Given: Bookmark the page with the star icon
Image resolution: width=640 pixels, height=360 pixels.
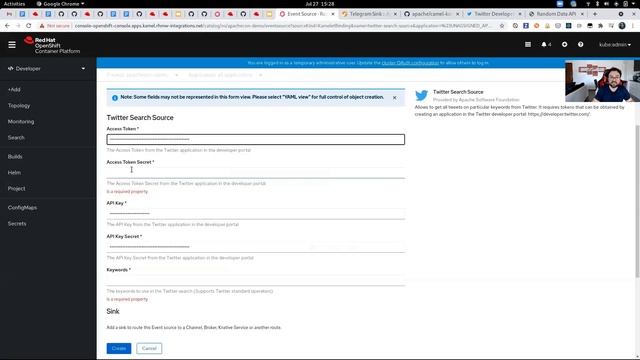Looking at the screenshot, I should 502,26.
